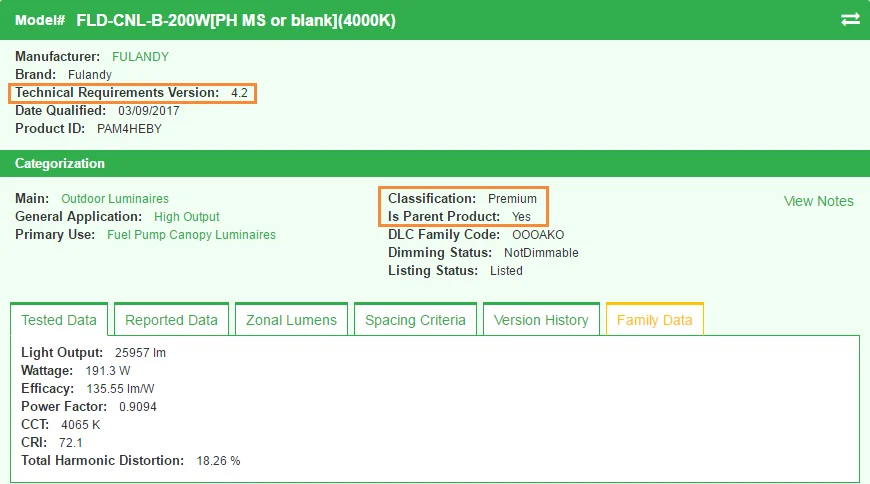Click the Product ID value PAM4HEBY
Screen dimensions: 870x484
129,129
